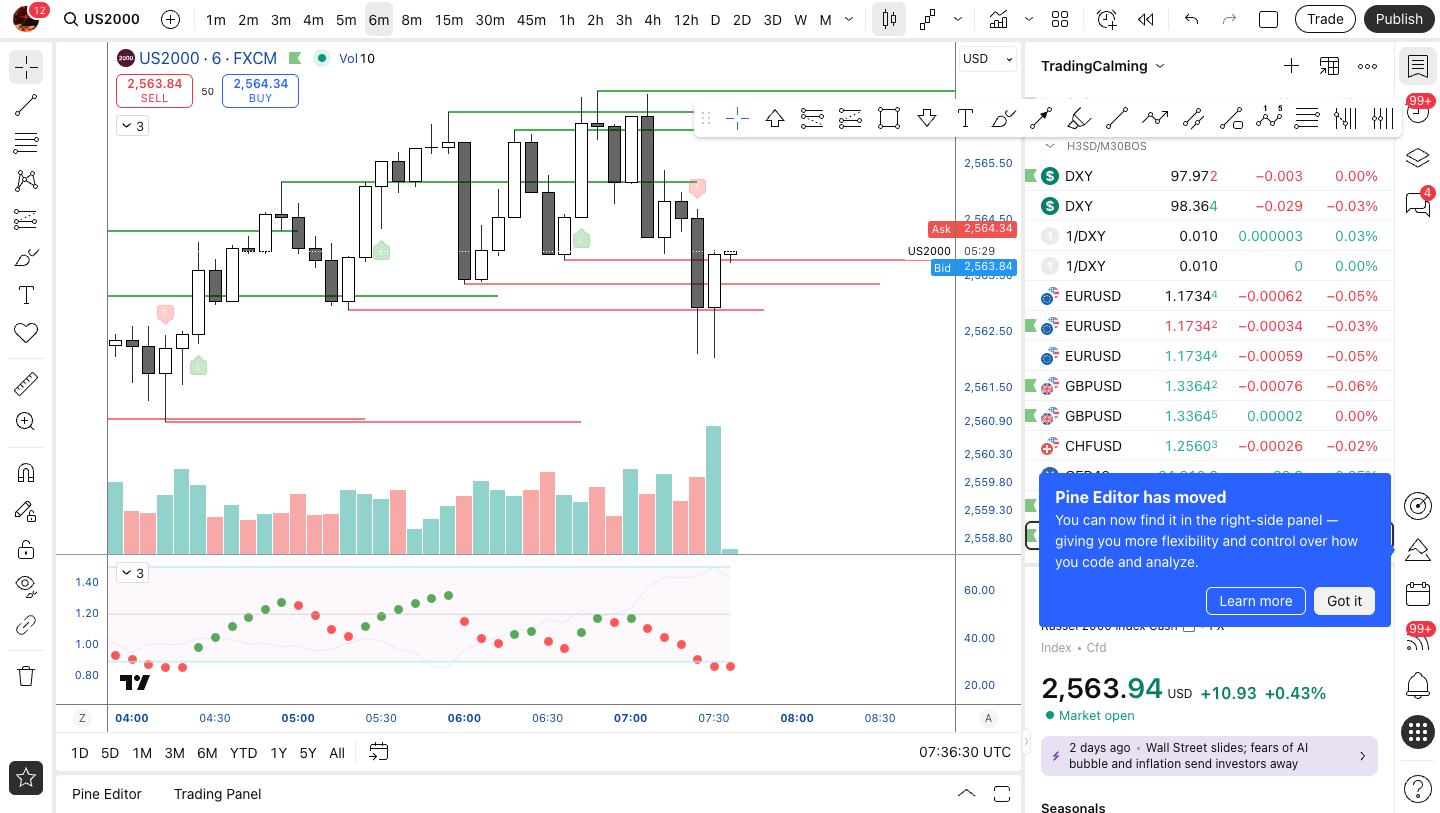Click the Publish button
This screenshot has height=813, width=1440.
1399,19
